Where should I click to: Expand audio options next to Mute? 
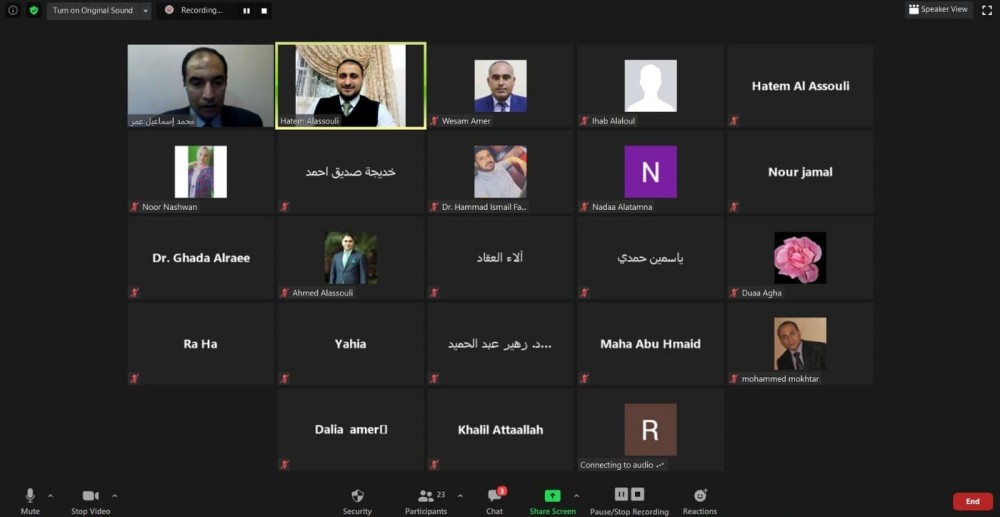tap(50, 495)
